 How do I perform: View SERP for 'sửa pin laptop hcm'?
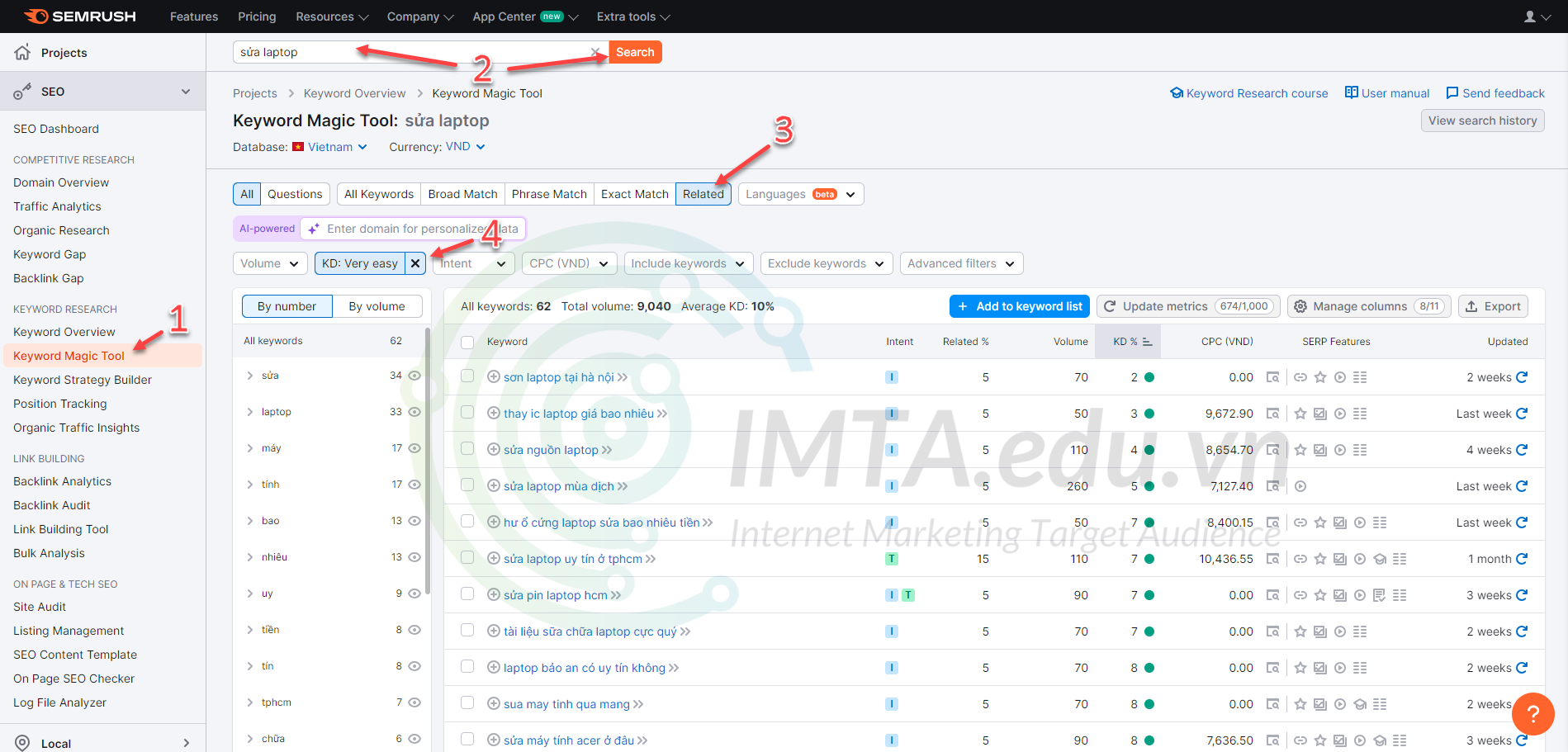pyautogui.click(x=1272, y=595)
